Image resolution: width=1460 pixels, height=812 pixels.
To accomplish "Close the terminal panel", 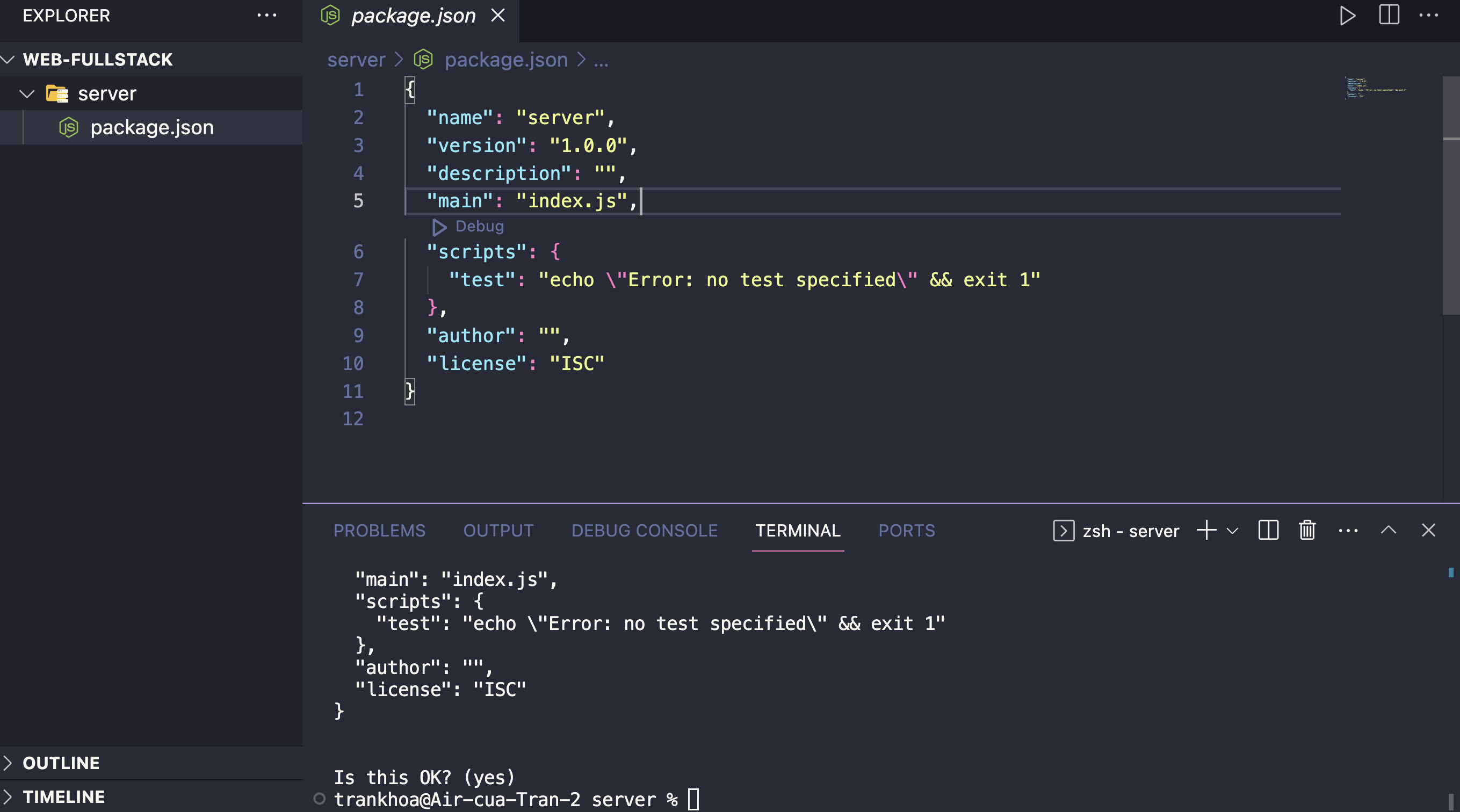I will 1428,531.
